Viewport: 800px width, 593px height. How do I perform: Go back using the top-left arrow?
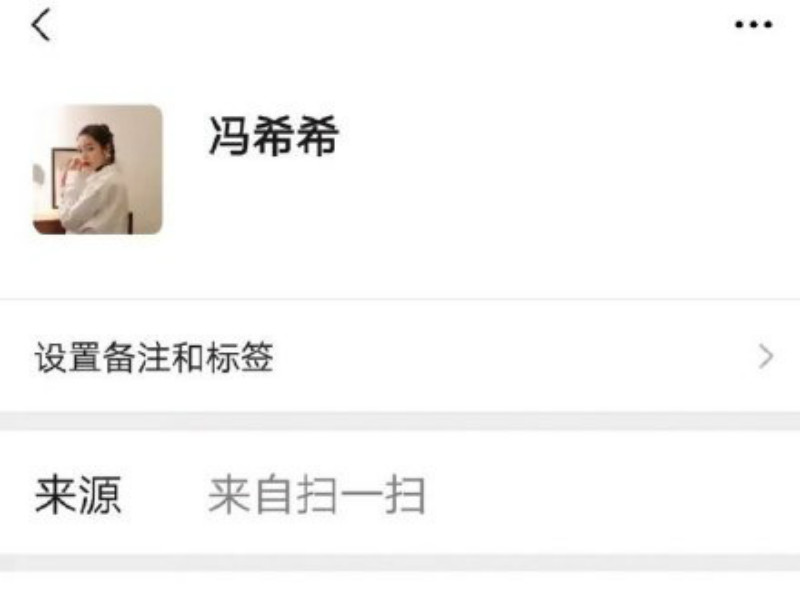click(41, 24)
